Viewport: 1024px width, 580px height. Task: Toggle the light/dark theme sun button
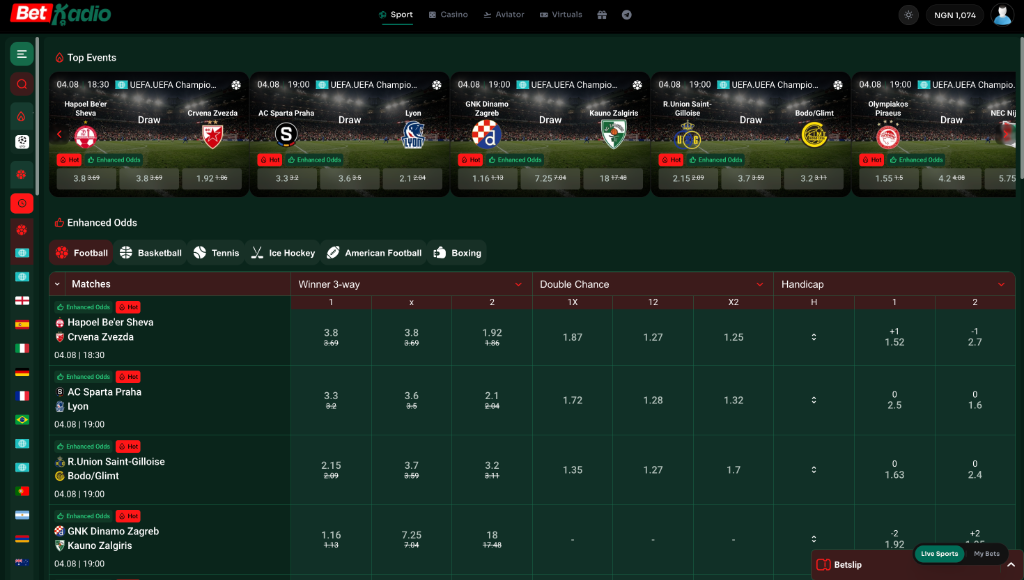pos(908,14)
